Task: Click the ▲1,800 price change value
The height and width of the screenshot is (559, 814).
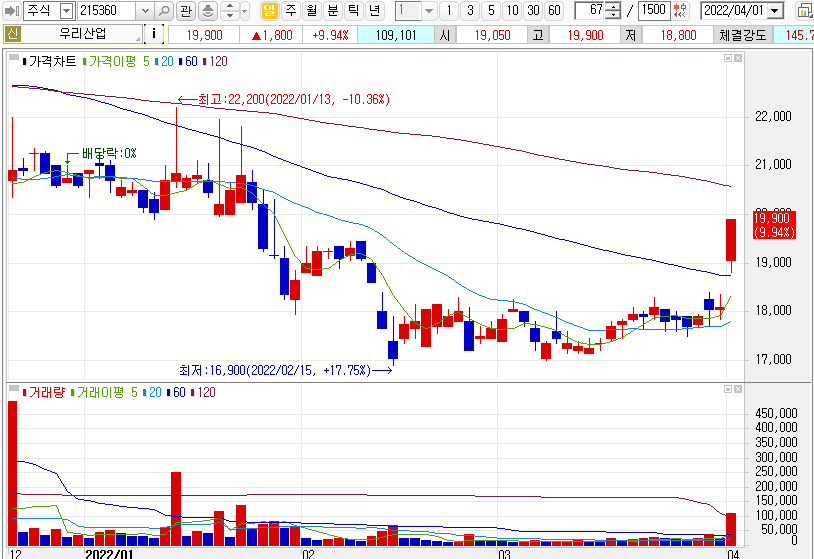Action: 272,35
